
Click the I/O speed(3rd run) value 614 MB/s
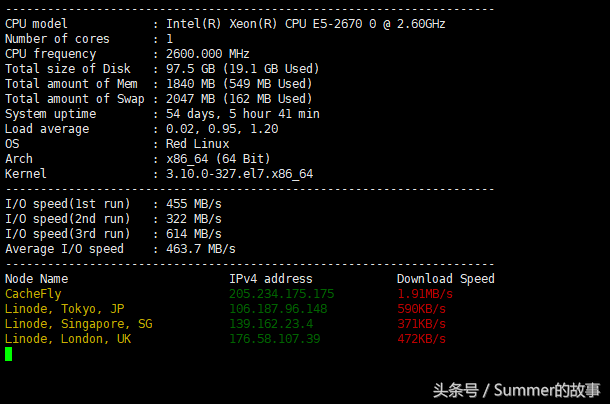[x=194, y=234]
